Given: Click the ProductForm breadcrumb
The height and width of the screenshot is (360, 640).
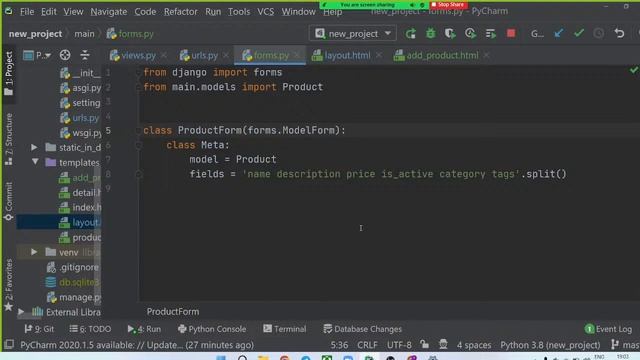Looking at the screenshot, I should pos(173,312).
